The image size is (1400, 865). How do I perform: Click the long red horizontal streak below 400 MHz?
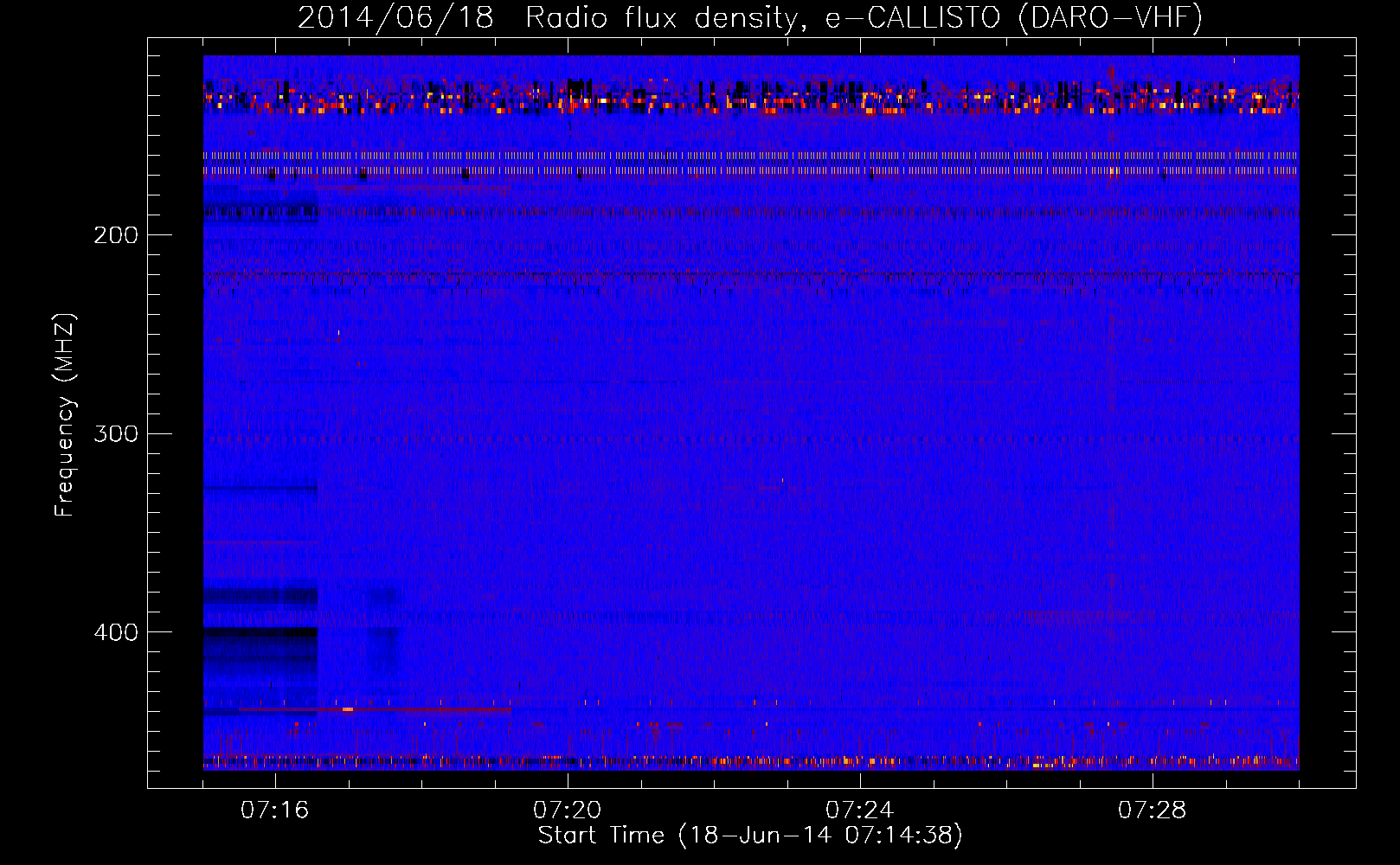tap(375, 709)
